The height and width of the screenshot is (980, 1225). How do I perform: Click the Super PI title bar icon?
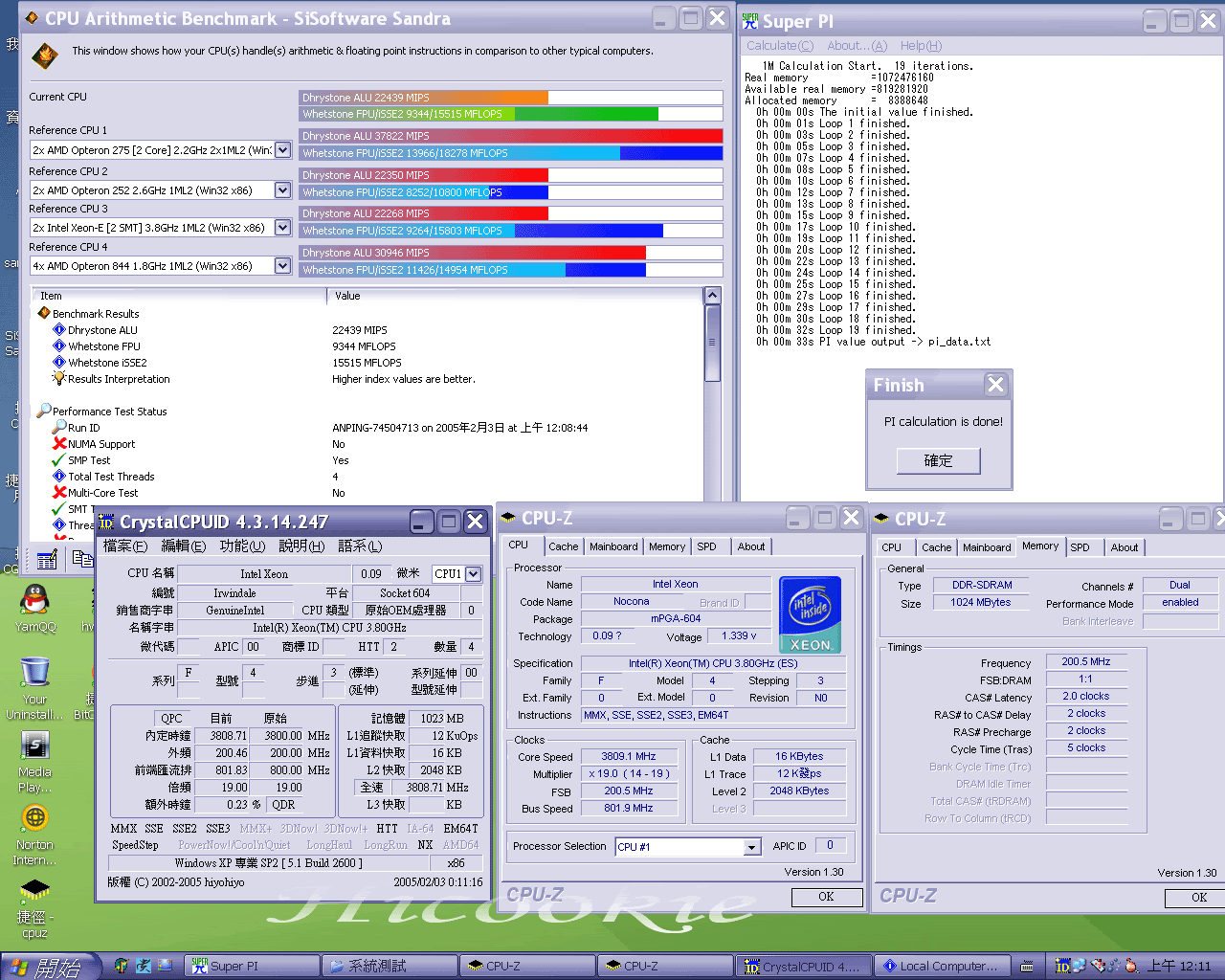tap(750, 20)
